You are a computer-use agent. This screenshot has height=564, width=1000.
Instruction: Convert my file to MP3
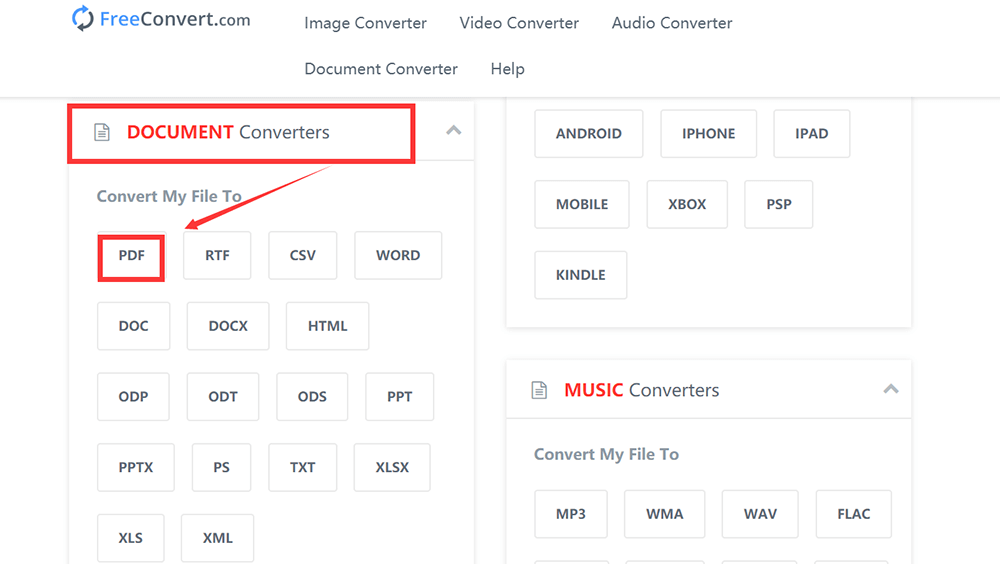(x=571, y=514)
